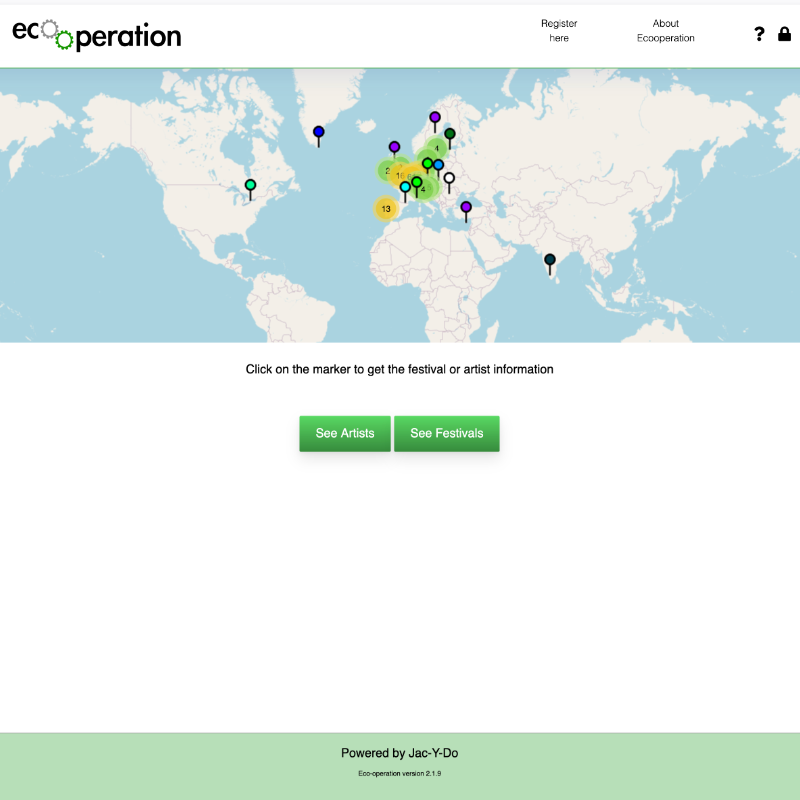Open the Register here menu item

pos(559,31)
